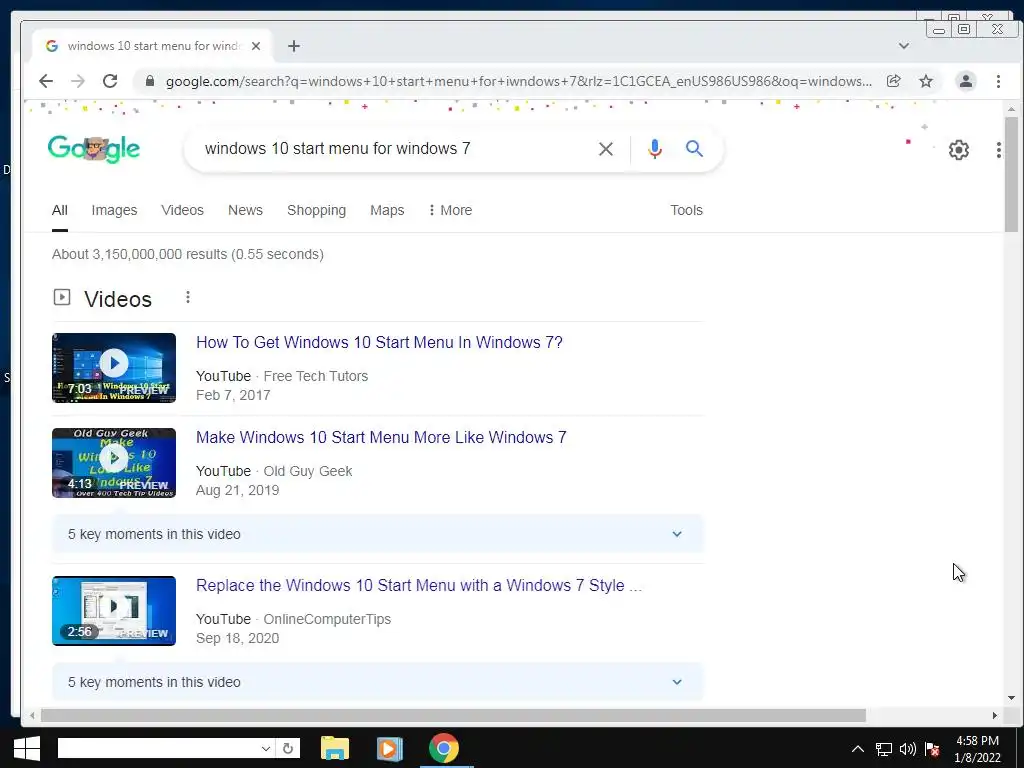
Task: Close the Google search tab
Action: point(256,46)
